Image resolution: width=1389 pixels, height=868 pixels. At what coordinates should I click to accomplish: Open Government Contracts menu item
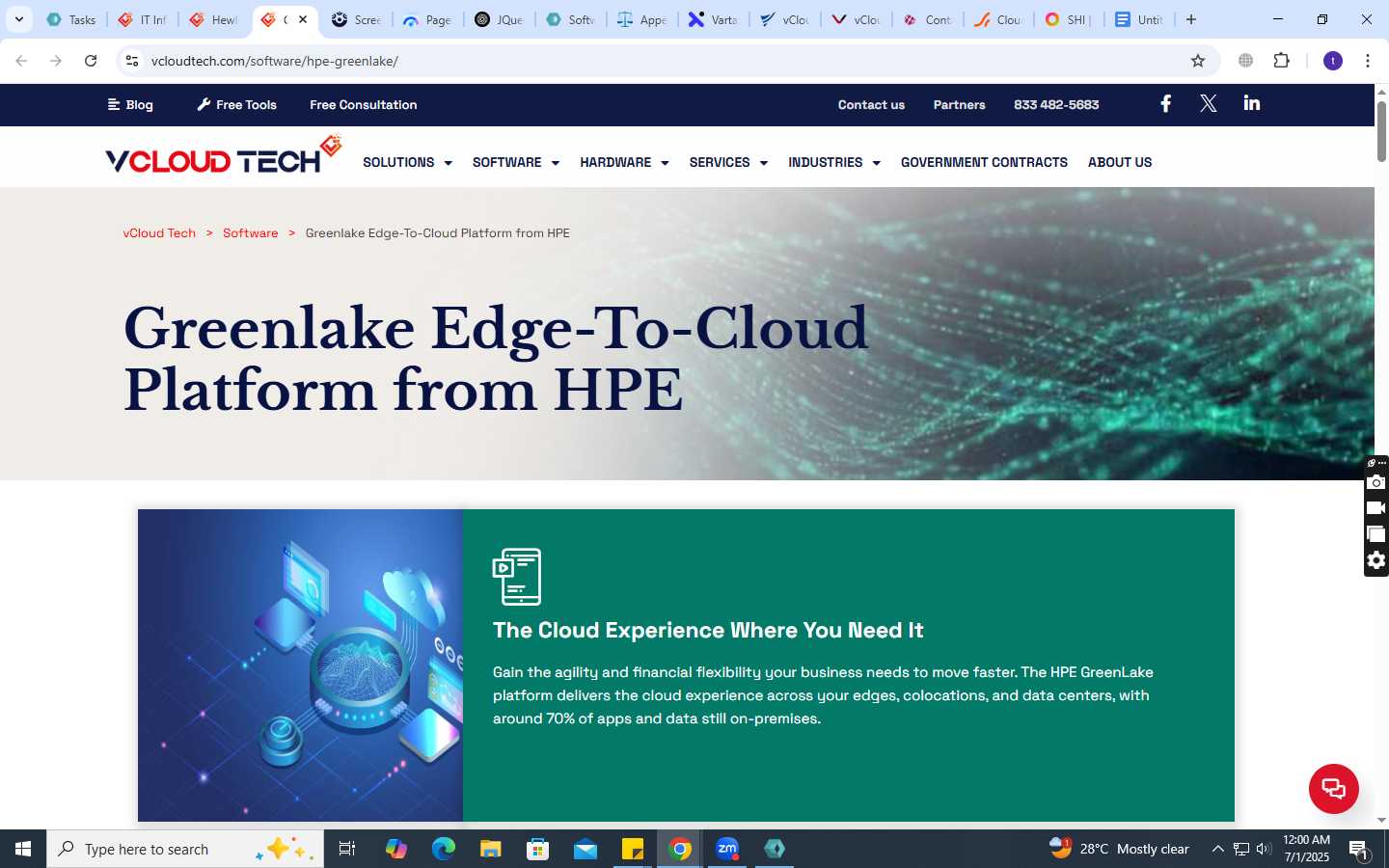coord(984,162)
